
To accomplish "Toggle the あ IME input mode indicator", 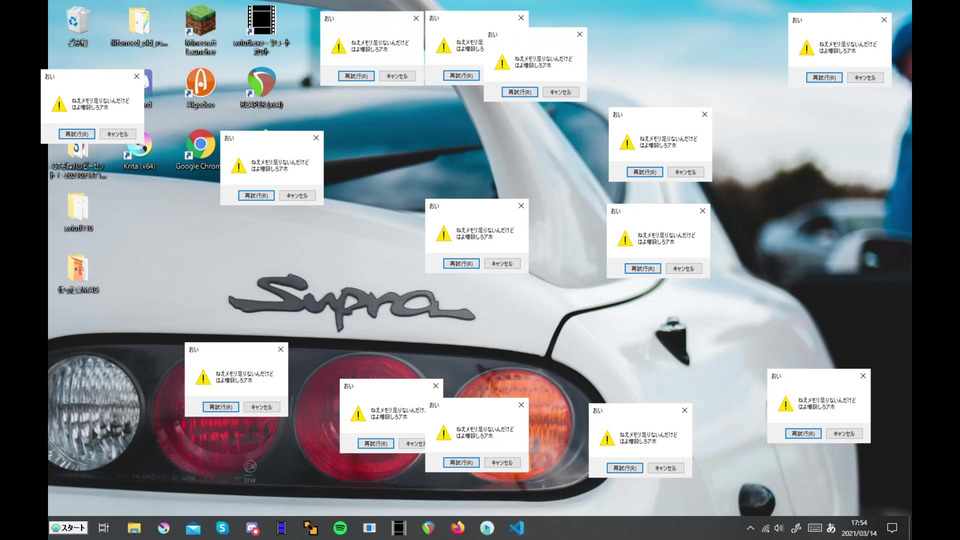I will [831, 528].
